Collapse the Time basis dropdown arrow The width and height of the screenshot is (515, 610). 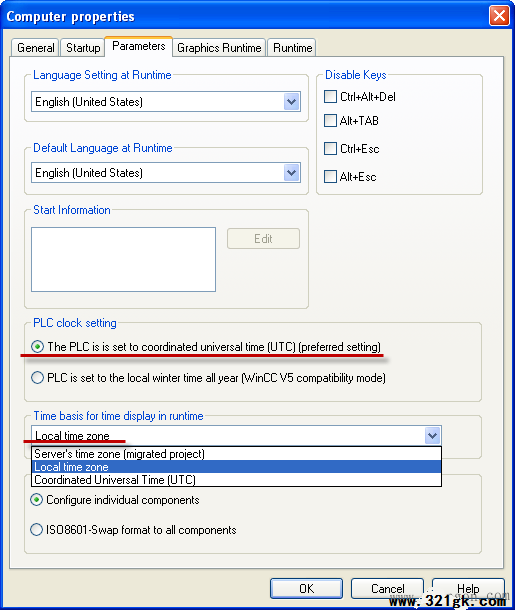coord(433,436)
